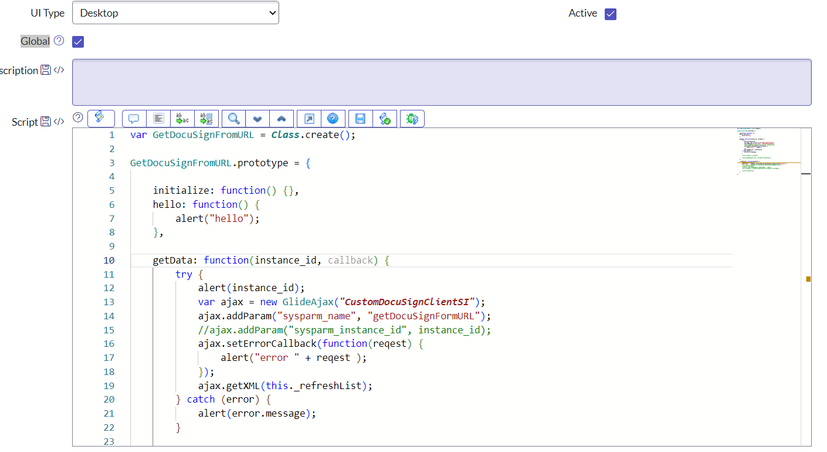Click the 'try' keyword on line 11
827x452 pixels.
pyautogui.click(x=184, y=274)
